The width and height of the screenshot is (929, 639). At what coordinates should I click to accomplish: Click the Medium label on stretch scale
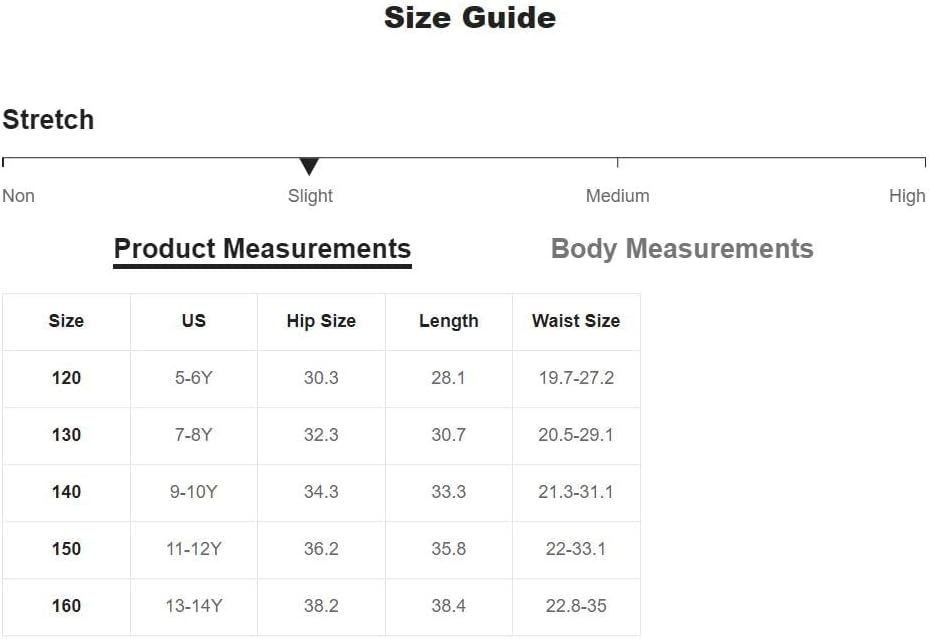point(617,196)
